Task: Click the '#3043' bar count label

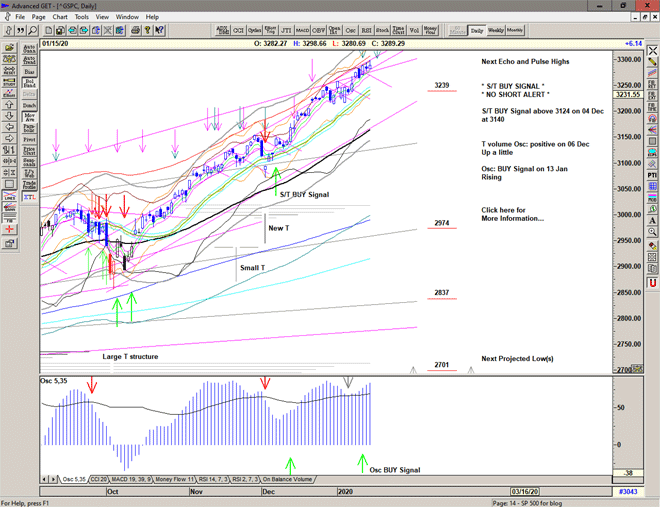Action: pos(628,491)
